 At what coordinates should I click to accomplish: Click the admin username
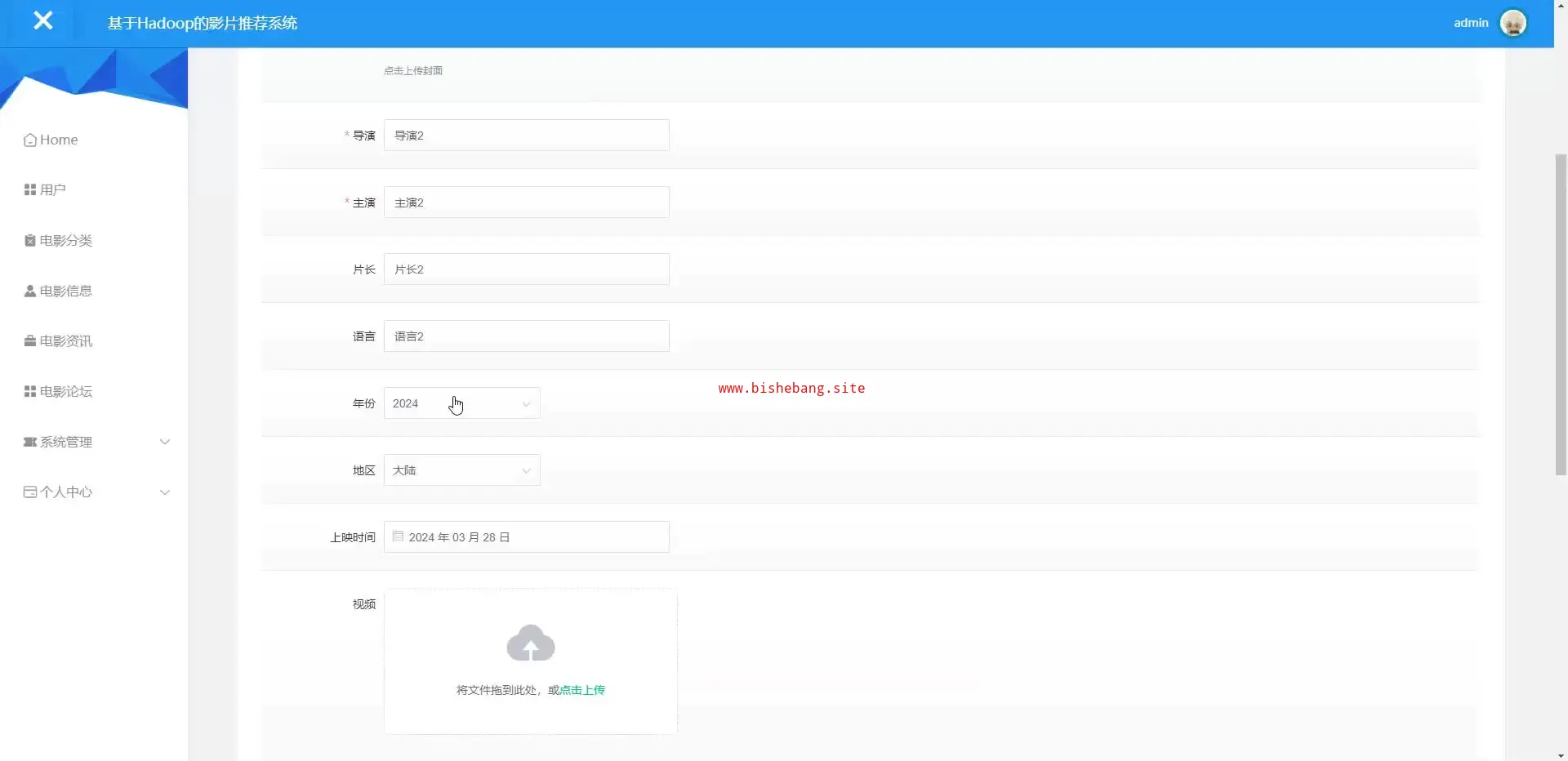click(1471, 23)
